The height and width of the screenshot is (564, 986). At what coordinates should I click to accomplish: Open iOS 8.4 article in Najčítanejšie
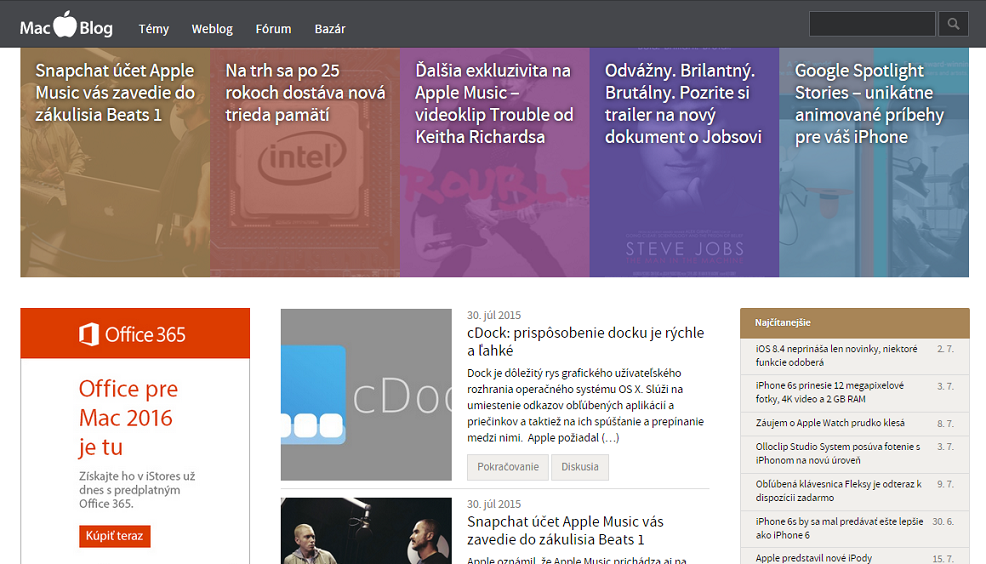[x=836, y=355]
